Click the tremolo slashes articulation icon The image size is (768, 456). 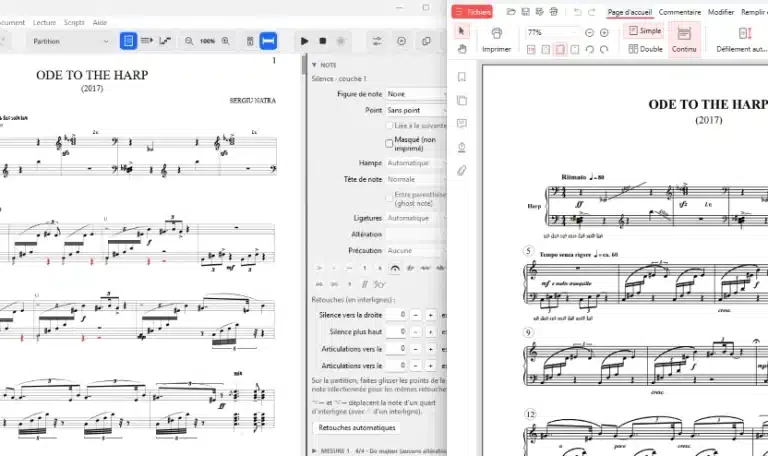pyautogui.click(x=364, y=284)
